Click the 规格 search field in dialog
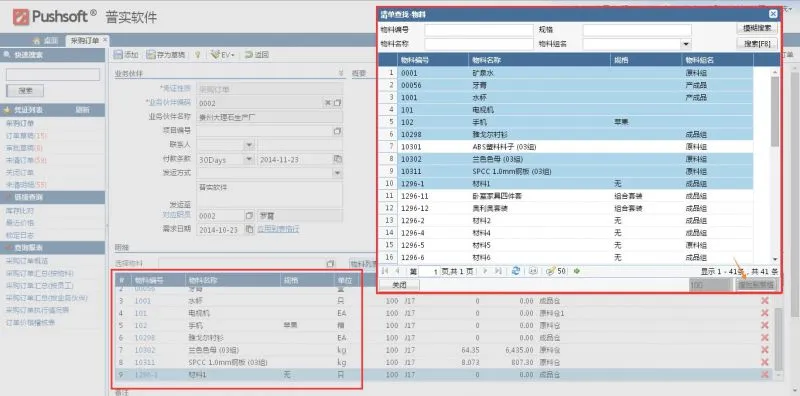 (x=637, y=30)
